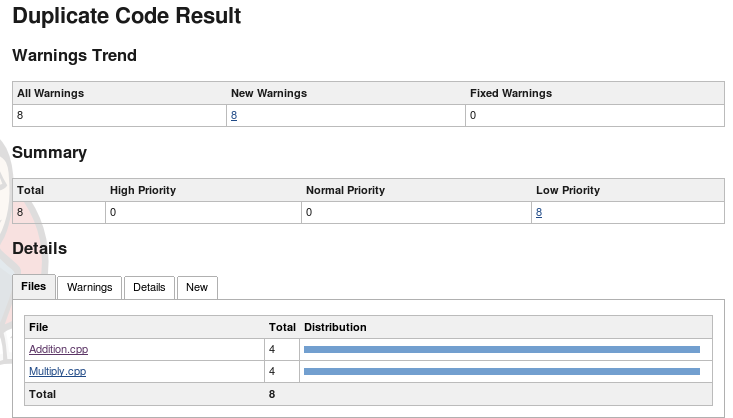Open the Low Priority count link
Screen dimensions: 733x418
(539, 212)
